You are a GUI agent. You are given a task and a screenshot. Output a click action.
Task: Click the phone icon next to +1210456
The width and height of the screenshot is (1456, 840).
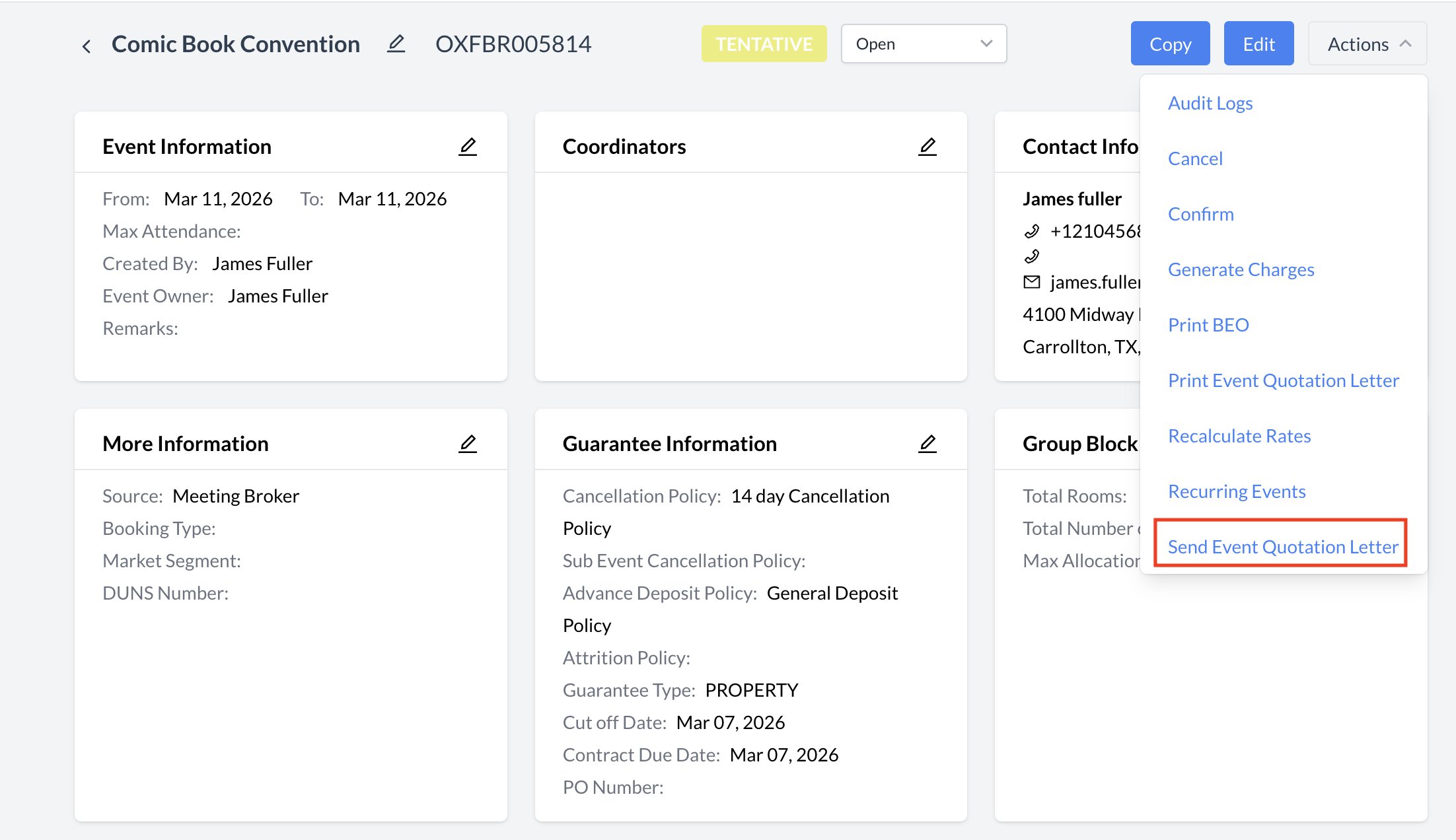[1032, 231]
